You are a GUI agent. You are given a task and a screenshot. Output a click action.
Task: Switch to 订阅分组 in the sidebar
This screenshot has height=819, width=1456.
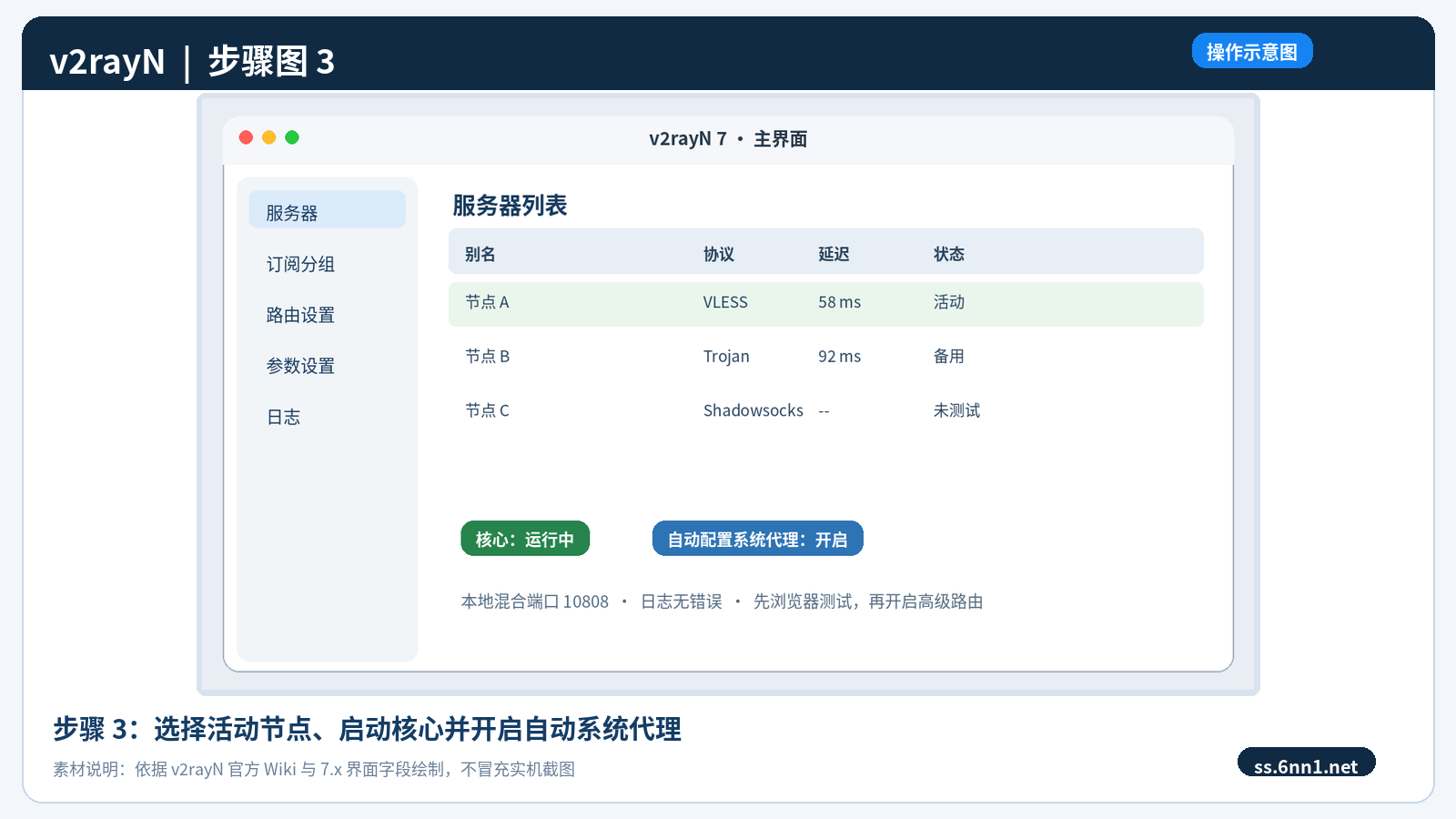click(x=300, y=264)
